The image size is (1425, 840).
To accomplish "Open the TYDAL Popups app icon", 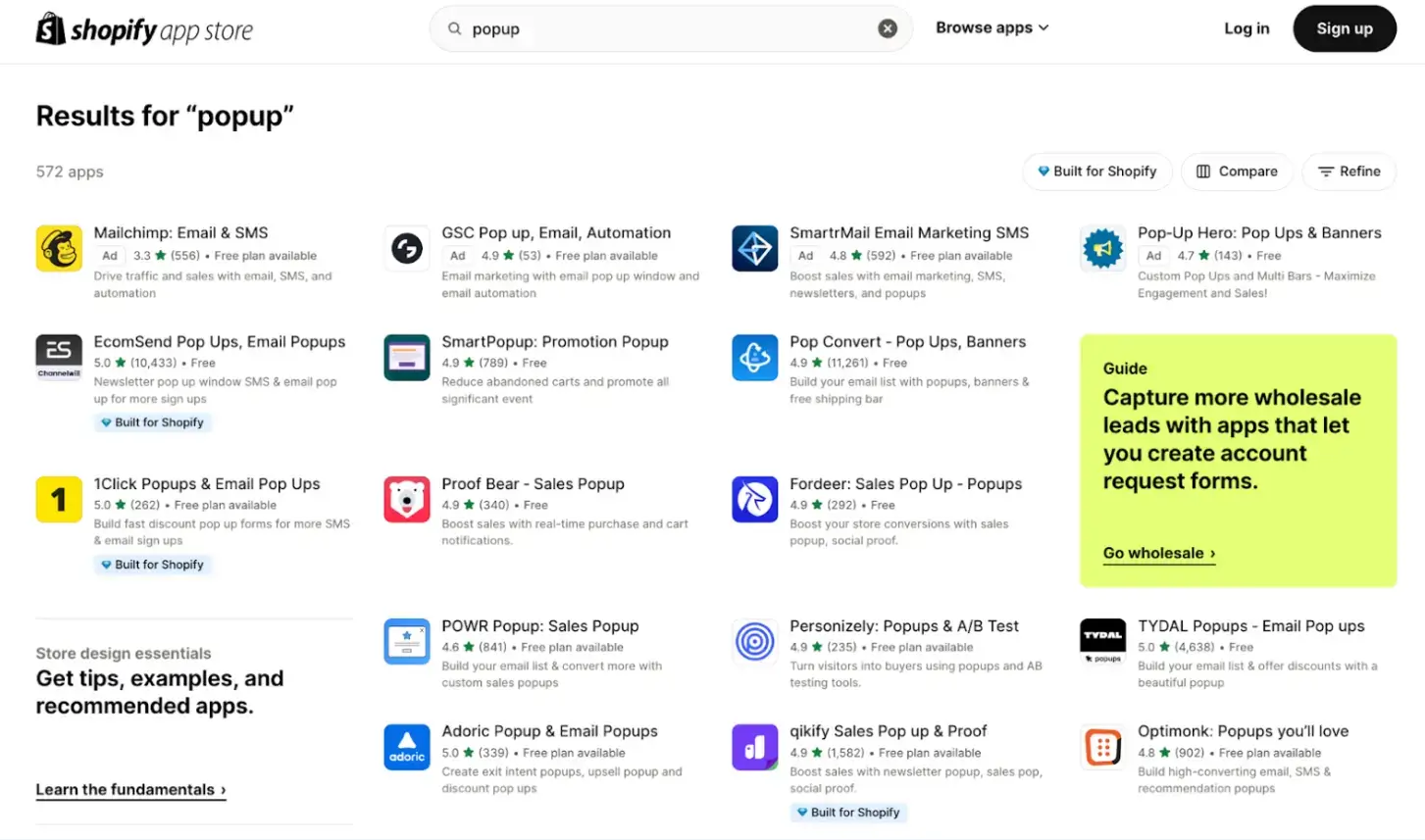I will pyautogui.click(x=1101, y=641).
